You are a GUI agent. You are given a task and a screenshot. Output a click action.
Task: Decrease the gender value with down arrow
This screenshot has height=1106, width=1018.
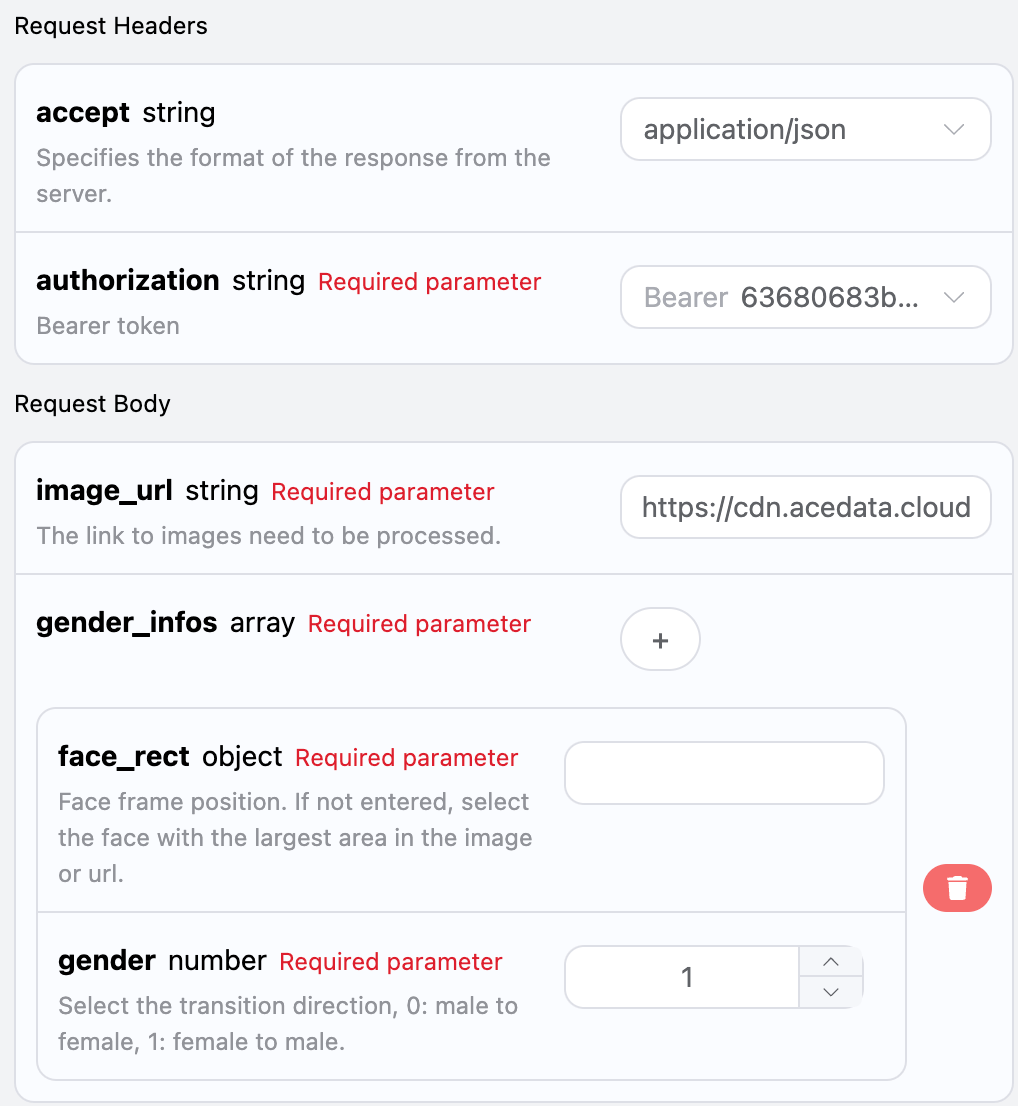[x=830, y=992]
